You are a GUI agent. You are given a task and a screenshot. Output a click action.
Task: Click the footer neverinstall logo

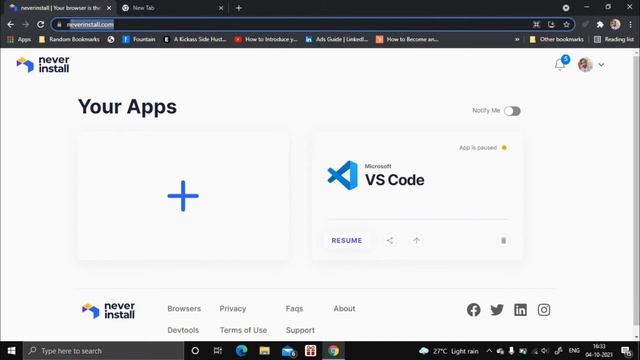[x=108, y=311]
